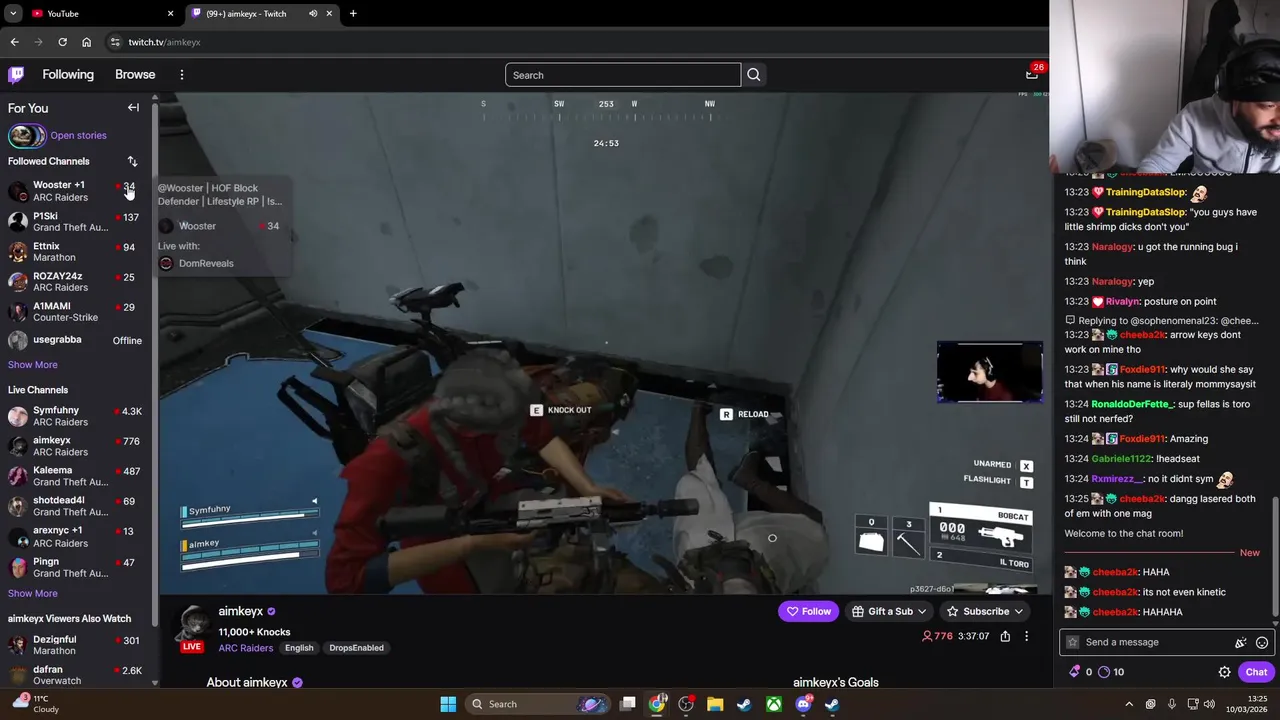Open a new browser tab
1280x720 pixels.
353,13
